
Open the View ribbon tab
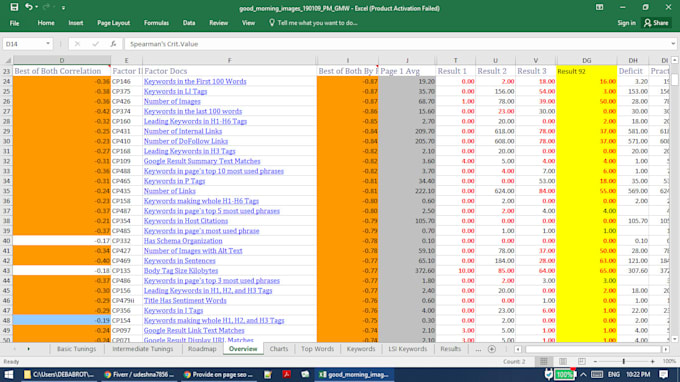tap(248, 23)
